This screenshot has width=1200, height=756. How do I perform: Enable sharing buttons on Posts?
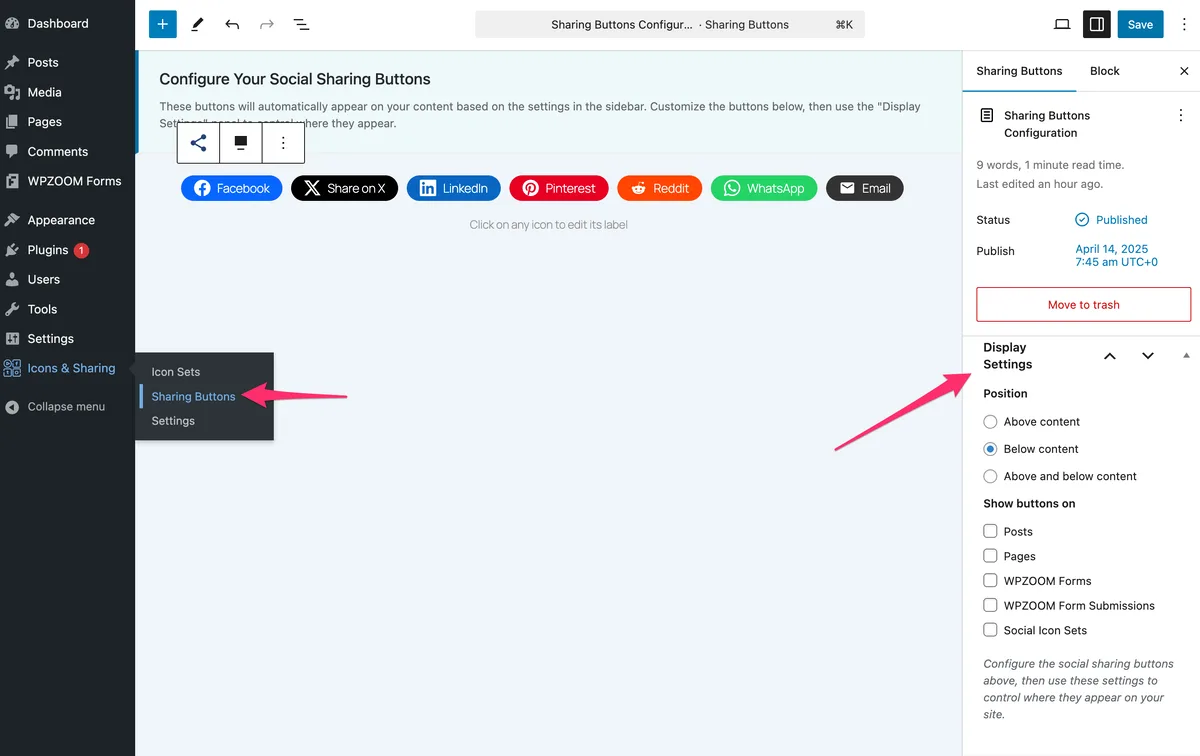point(990,531)
